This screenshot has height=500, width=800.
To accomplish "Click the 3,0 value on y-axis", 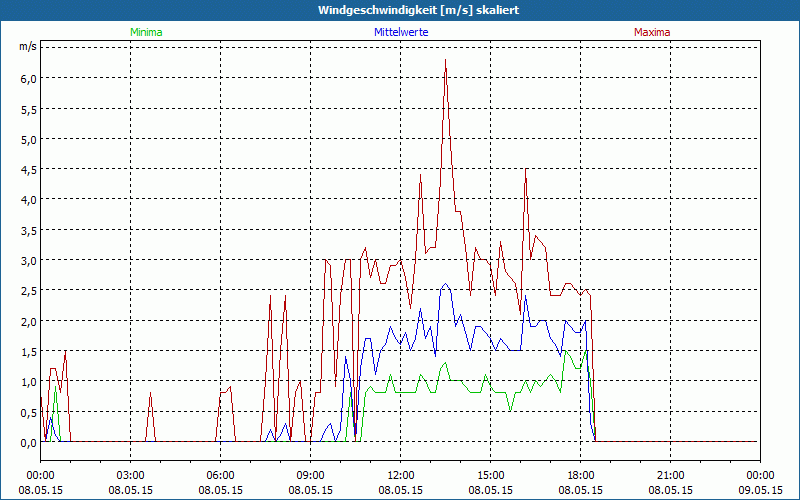I will [x=29, y=261].
